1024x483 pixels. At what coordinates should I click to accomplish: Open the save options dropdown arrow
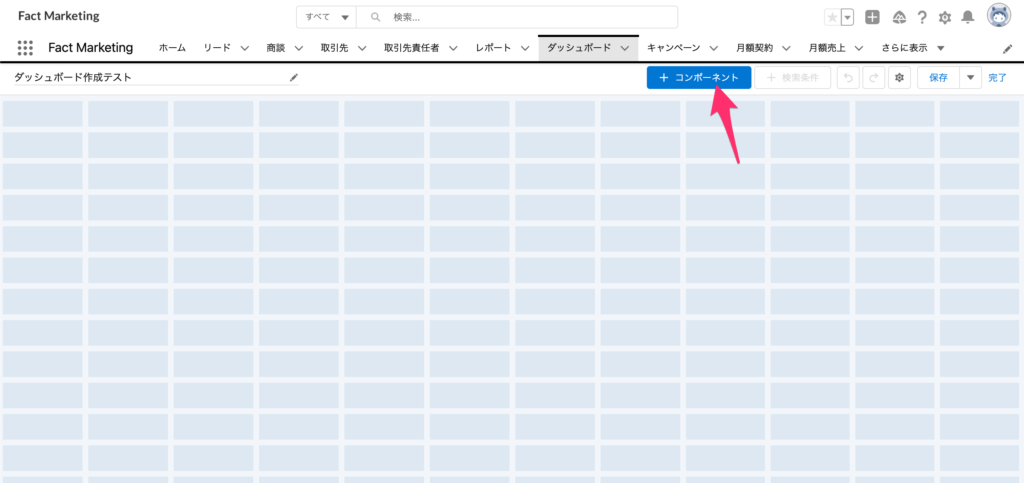pyautogui.click(x=970, y=78)
